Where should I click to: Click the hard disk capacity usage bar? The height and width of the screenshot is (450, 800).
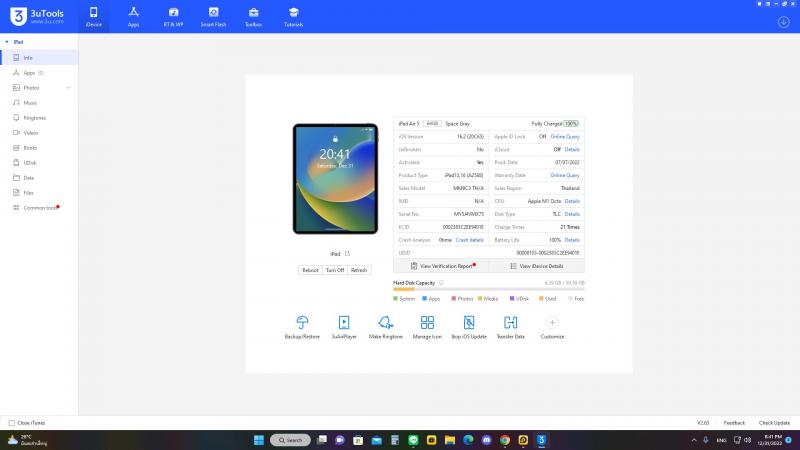point(488,289)
